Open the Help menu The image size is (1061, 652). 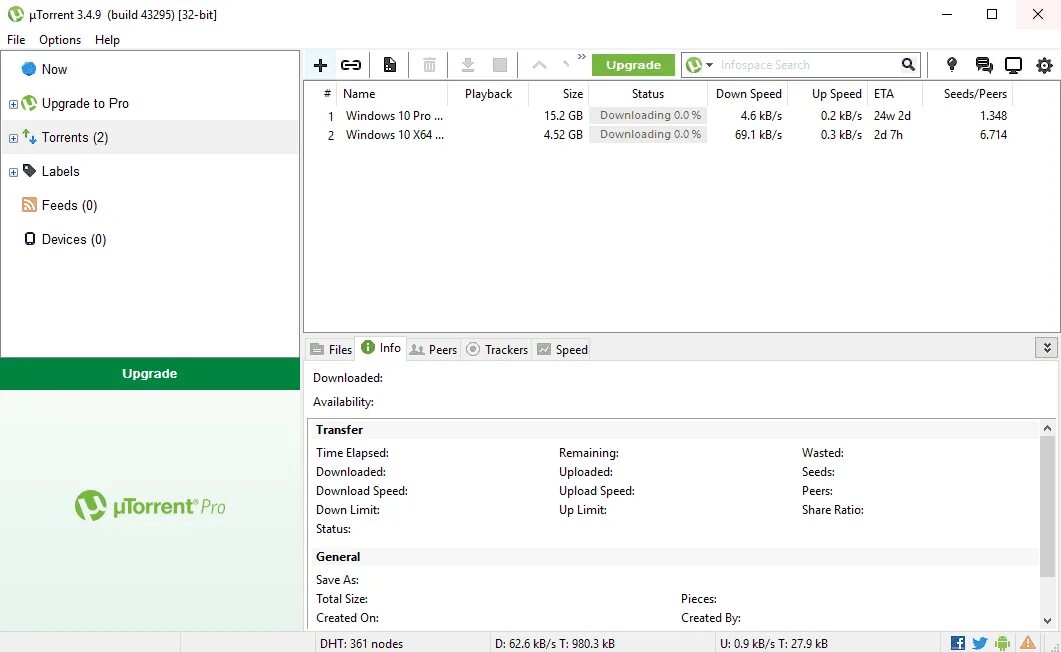(x=107, y=40)
